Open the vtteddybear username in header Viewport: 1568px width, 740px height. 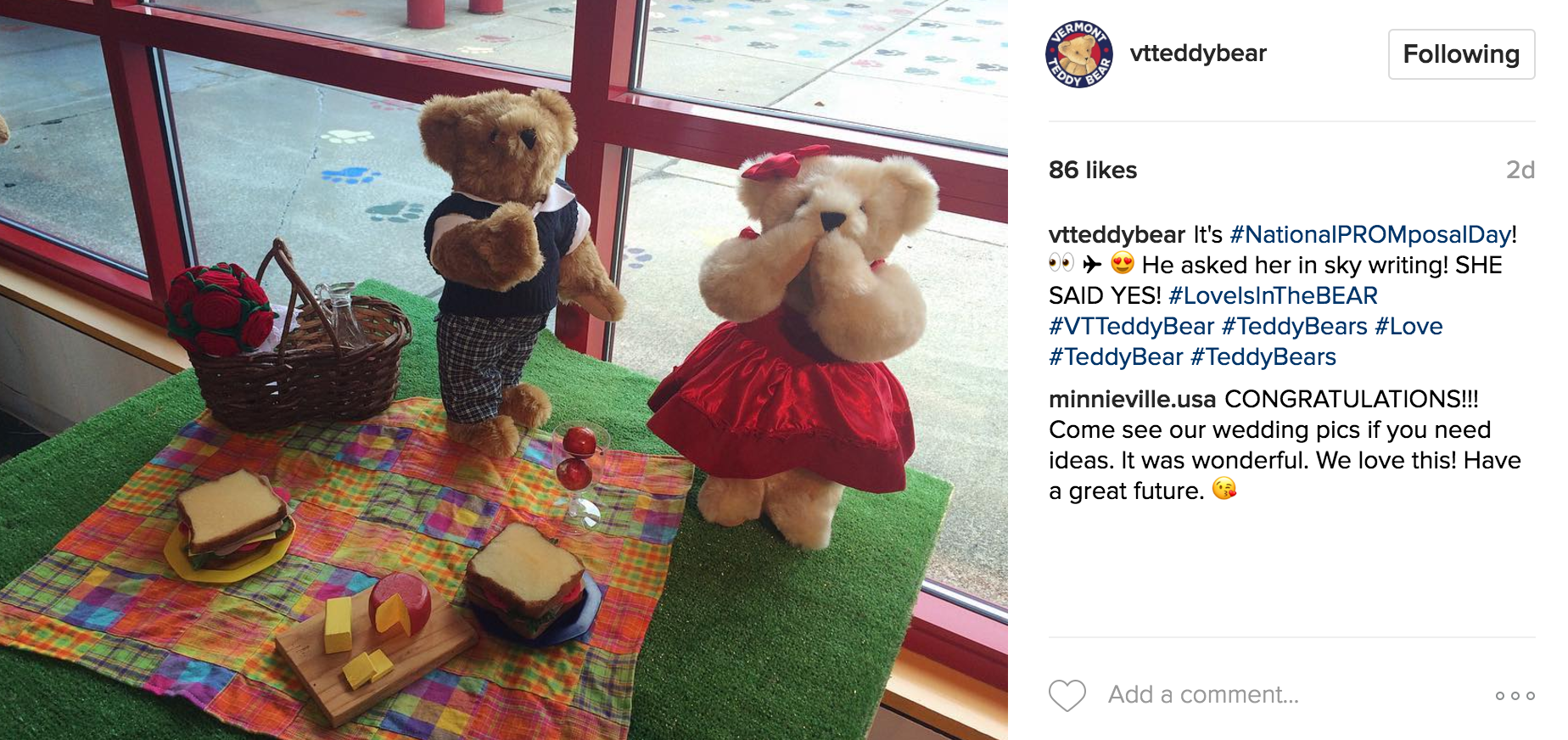point(1198,53)
